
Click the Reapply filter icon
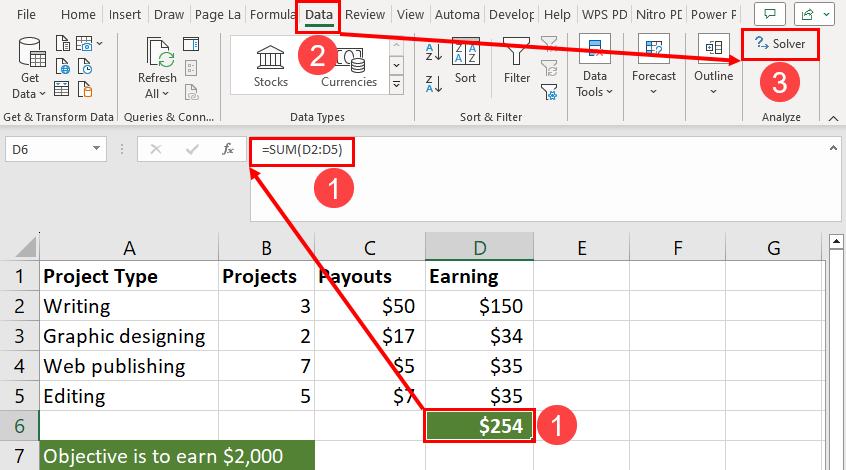coord(549,68)
